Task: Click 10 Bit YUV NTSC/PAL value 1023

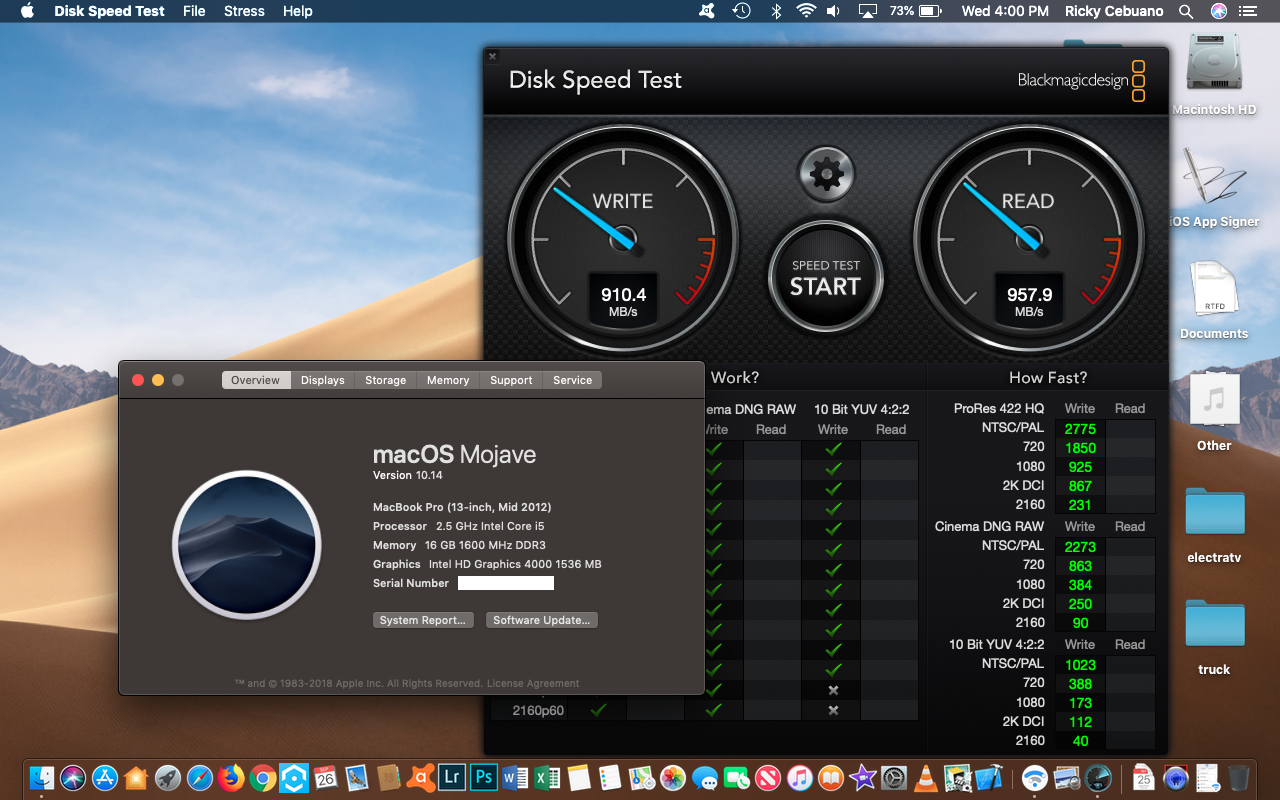Action: point(1080,665)
